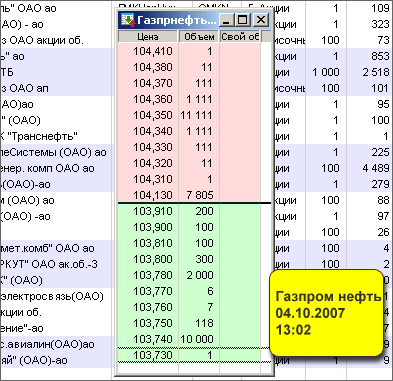Select the 104,380 ask price cell
Image resolution: width=393 pixels, height=381 pixels.
point(148,67)
